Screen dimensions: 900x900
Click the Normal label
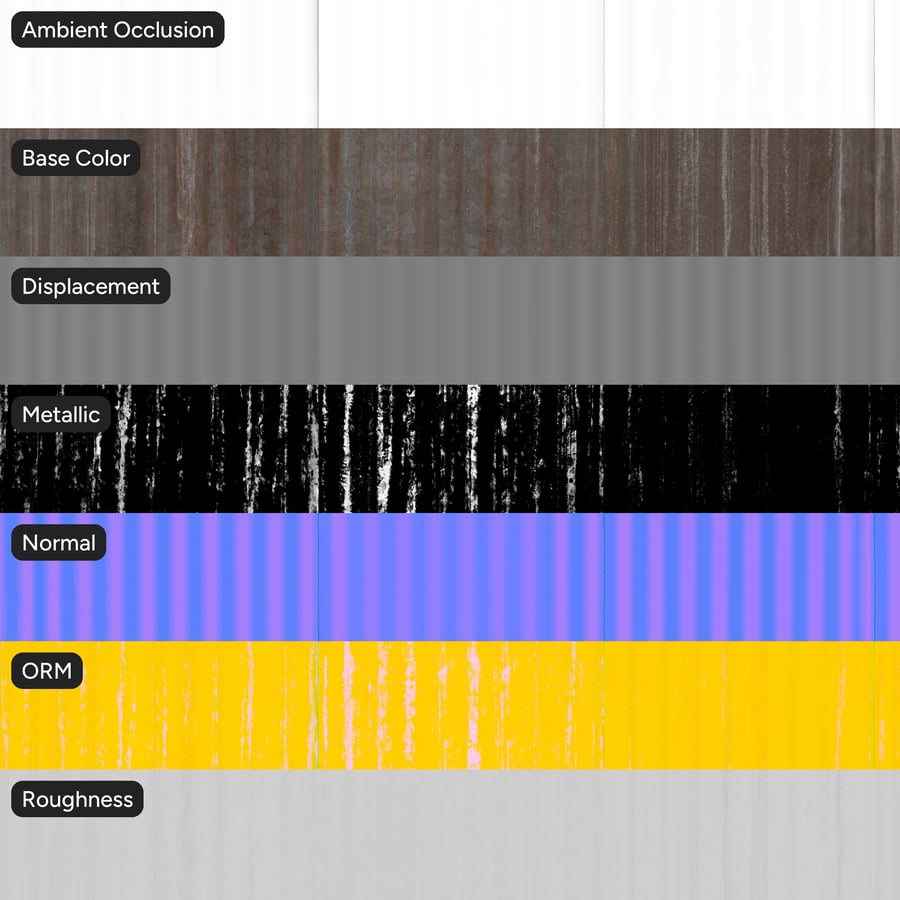pos(59,542)
